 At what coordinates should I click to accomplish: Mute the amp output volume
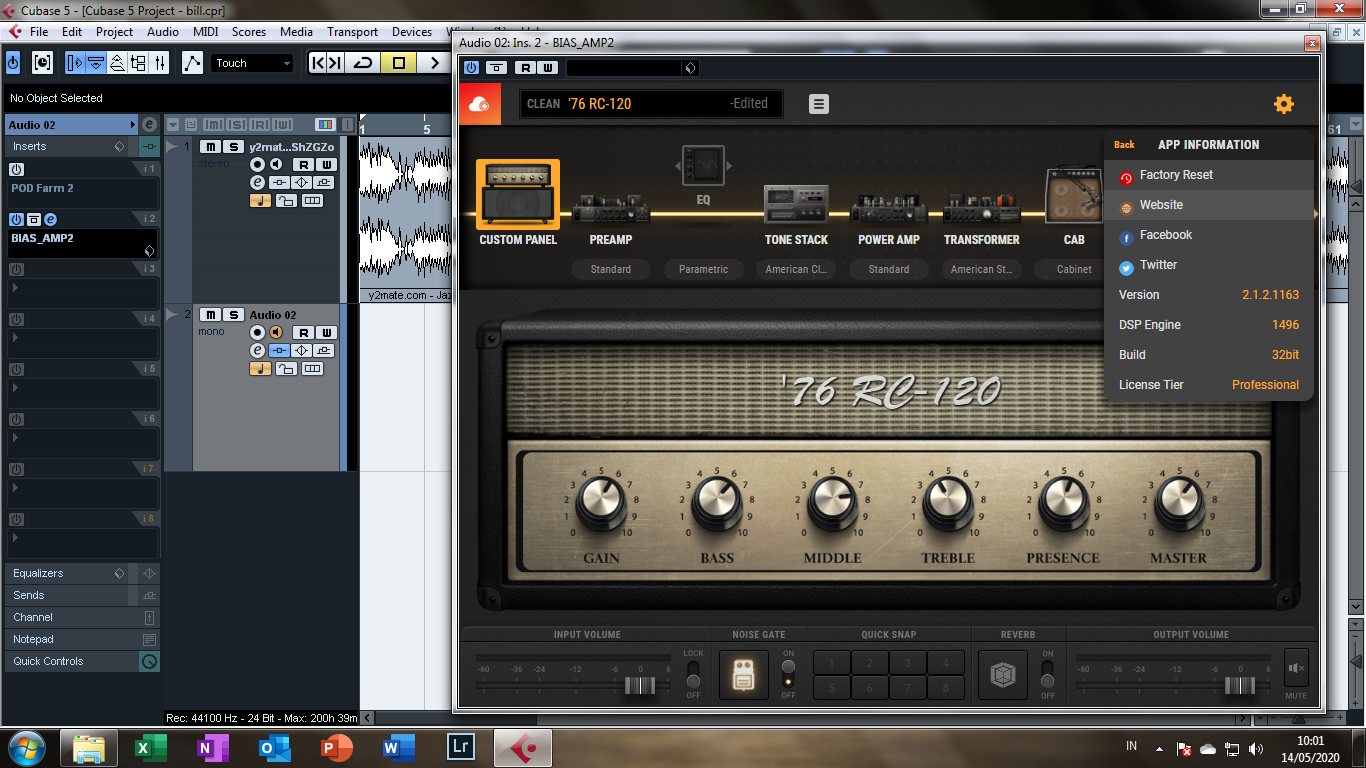coord(1296,667)
